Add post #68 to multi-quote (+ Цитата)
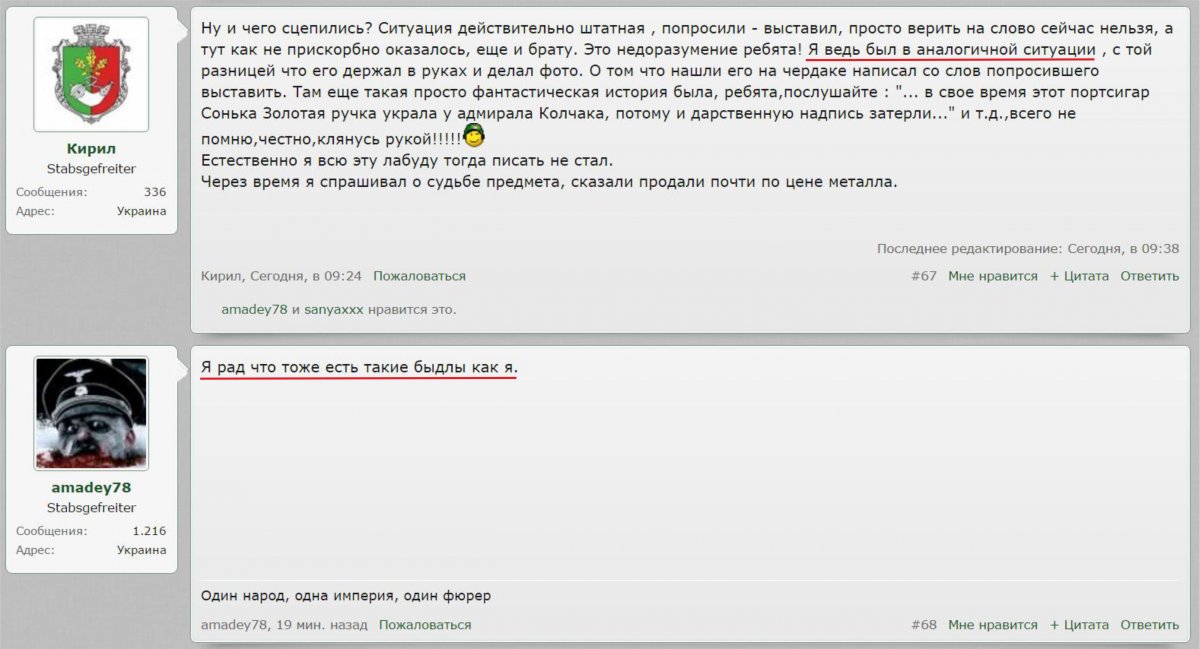The image size is (1200, 649). point(1079,625)
